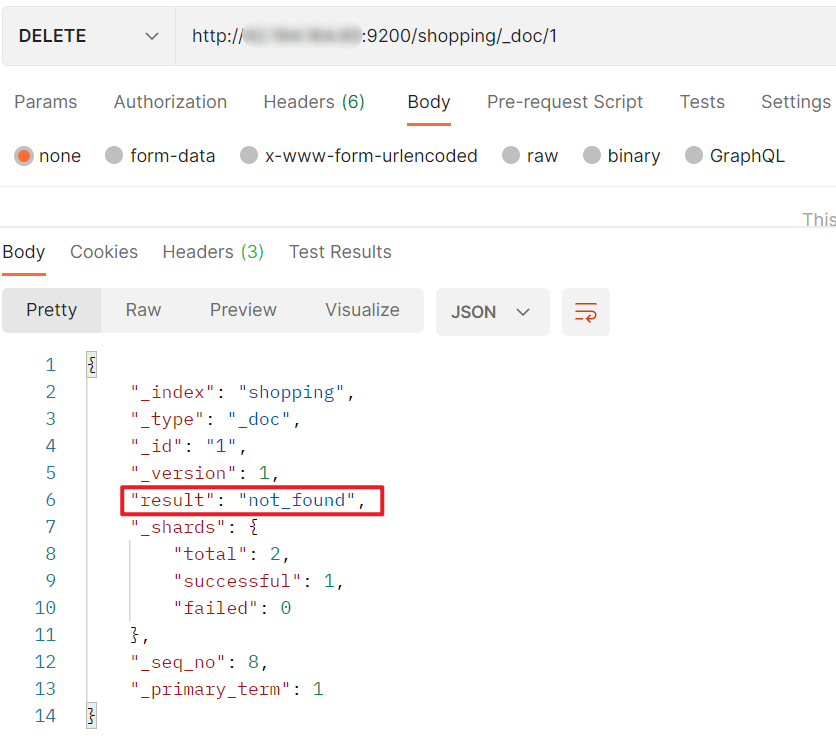View the response Headers (3) tab
The width and height of the screenshot is (836, 746).
(x=213, y=252)
